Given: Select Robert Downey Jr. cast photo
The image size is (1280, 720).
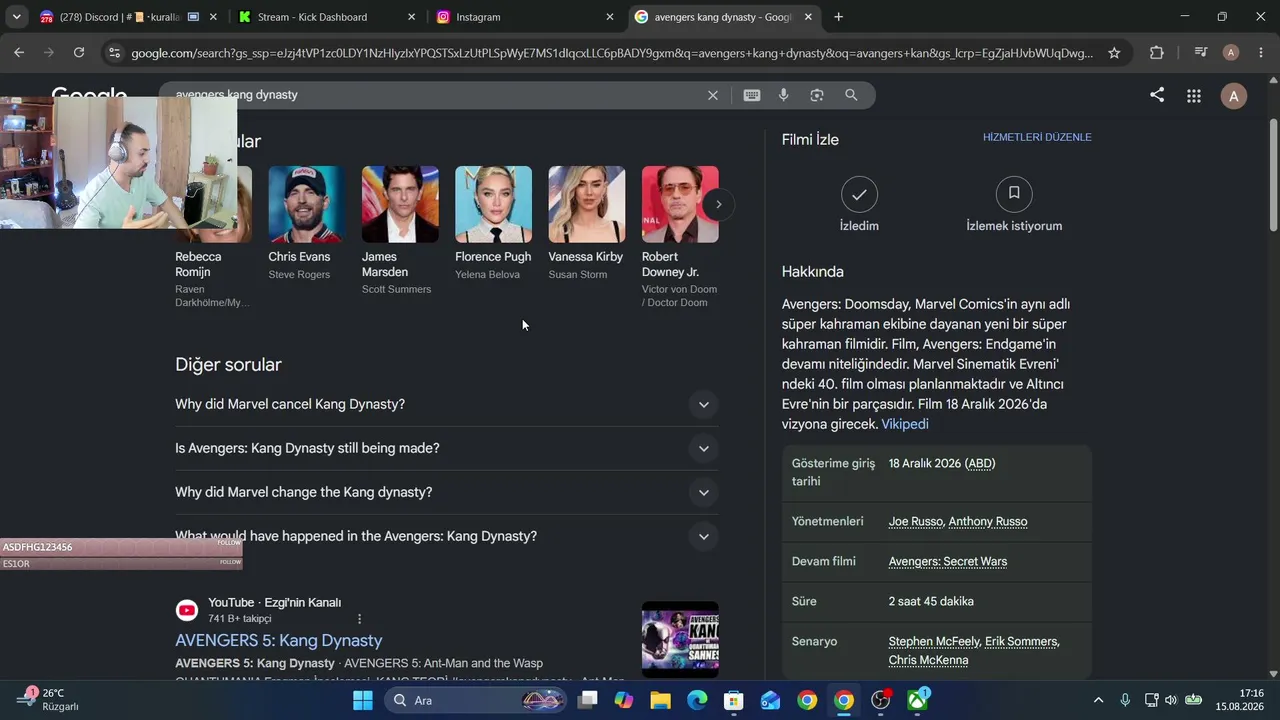Looking at the screenshot, I should (x=680, y=204).
